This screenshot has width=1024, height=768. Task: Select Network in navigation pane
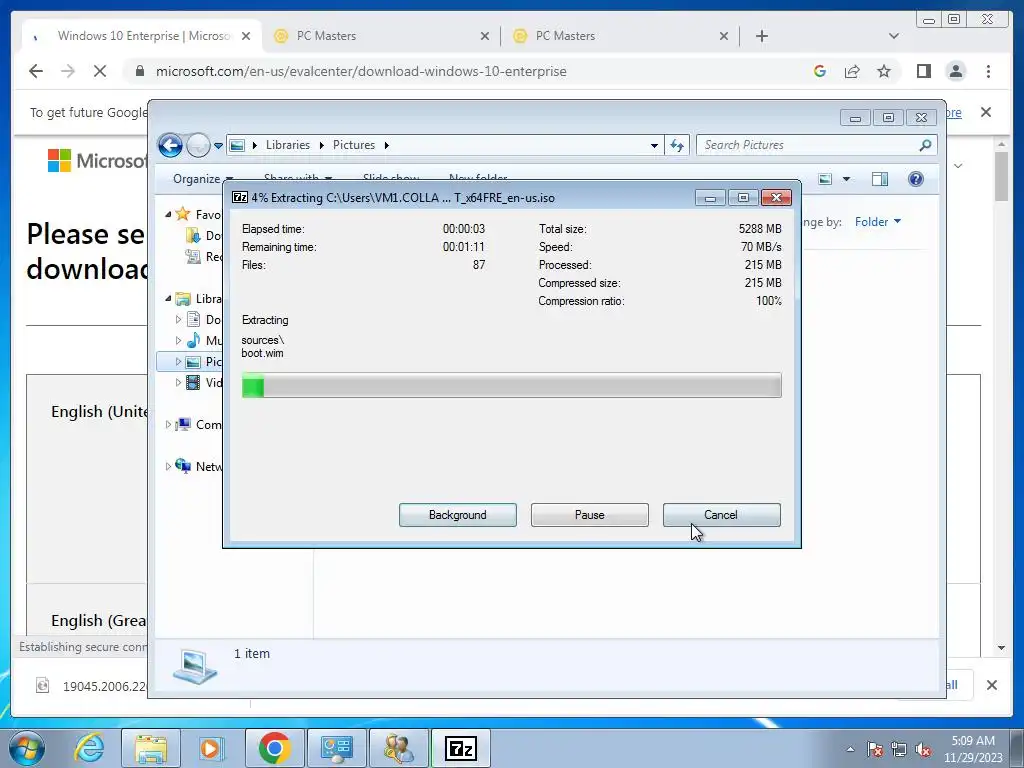199,466
